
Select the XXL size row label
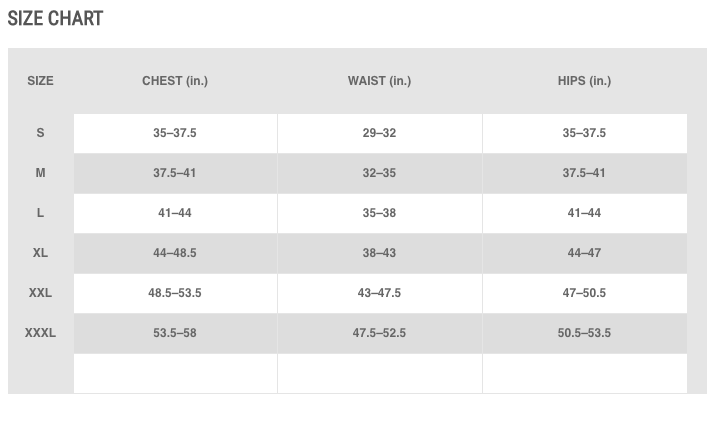[40, 293]
